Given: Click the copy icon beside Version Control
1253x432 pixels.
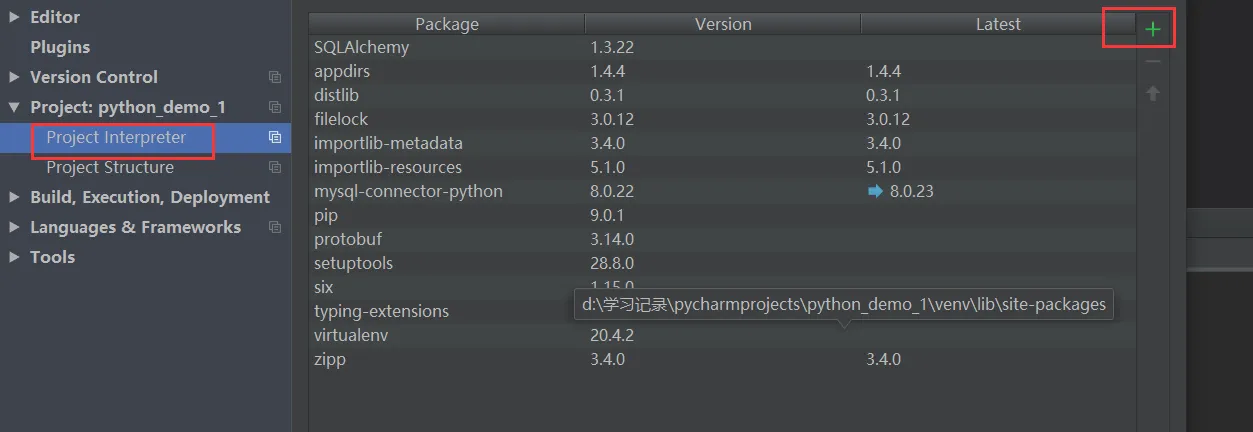Looking at the screenshot, I should [275, 77].
